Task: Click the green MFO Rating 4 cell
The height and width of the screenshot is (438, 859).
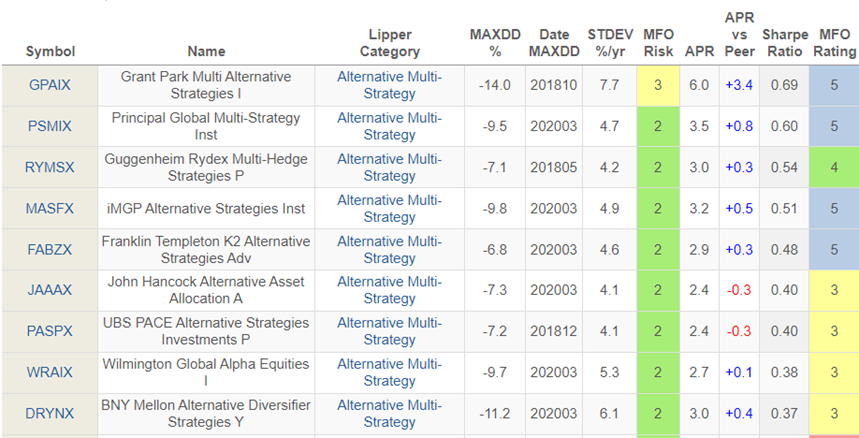Action: [835, 167]
